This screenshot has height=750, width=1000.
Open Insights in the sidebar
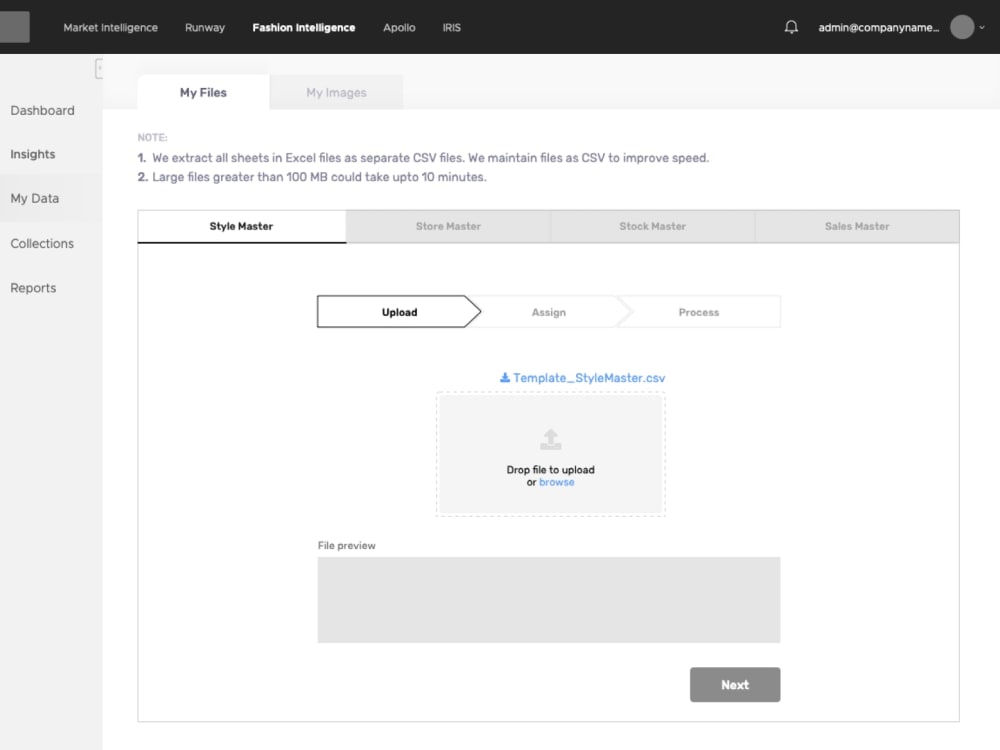[x=33, y=154]
